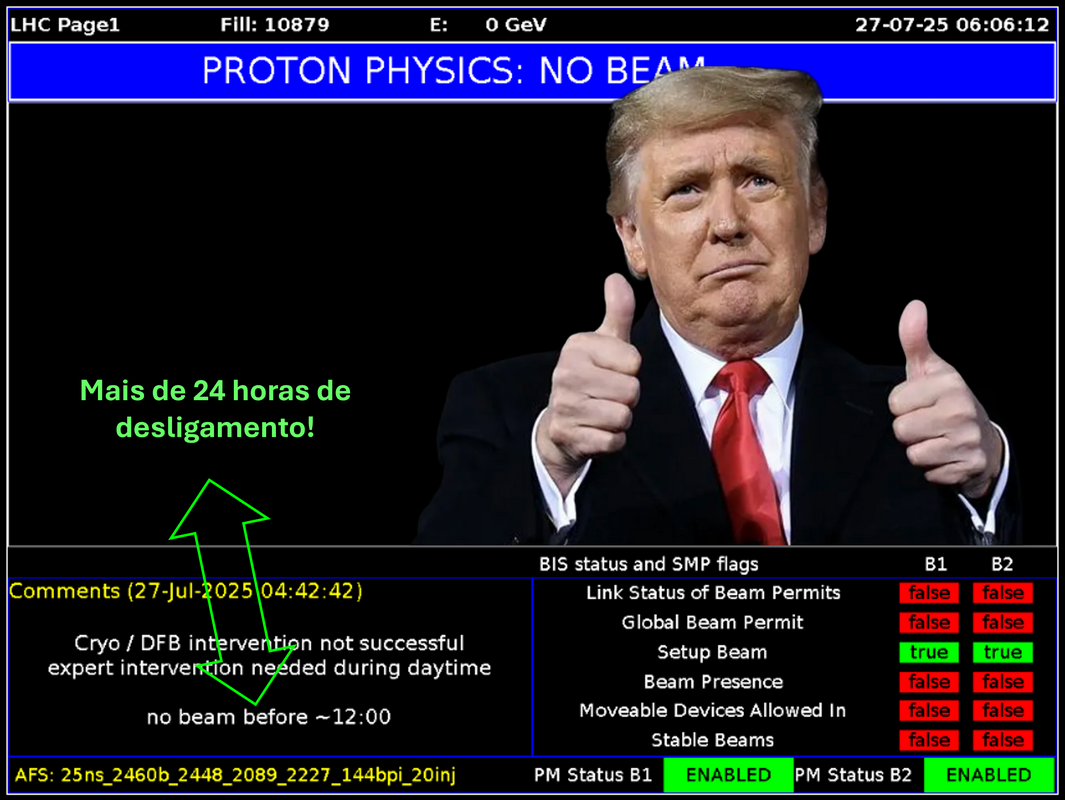Click the Comments timestamp heading
This screenshot has width=1065, height=800.
click(x=186, y=591)
